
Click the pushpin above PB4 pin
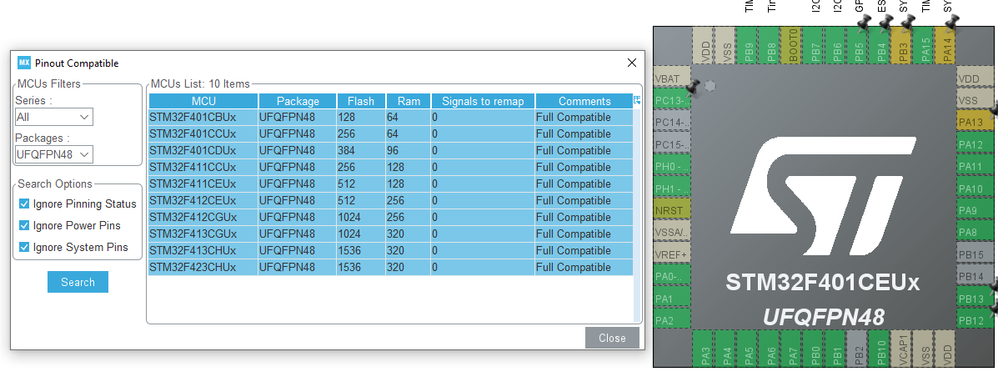pyautogui.click(x=885, y=23)
